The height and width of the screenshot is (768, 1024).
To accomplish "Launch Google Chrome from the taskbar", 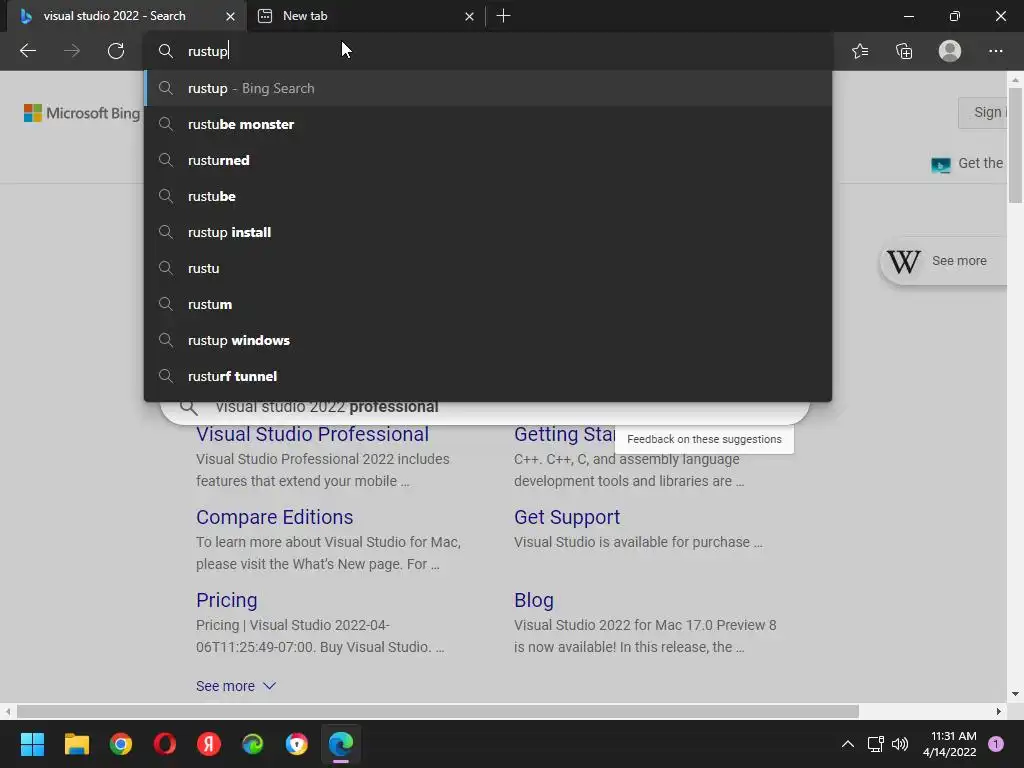I will click(x=121, y=744).
